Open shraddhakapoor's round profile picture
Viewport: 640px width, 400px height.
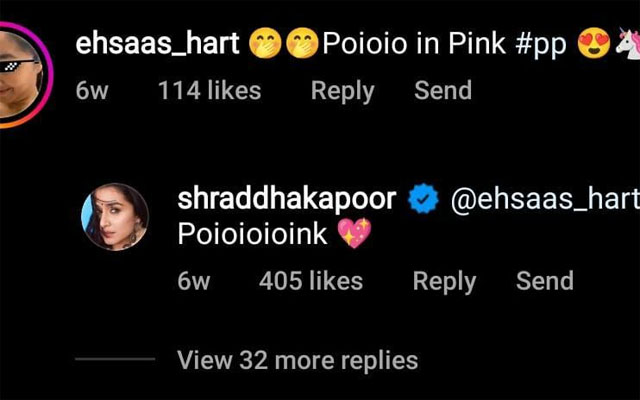pos(115,217)
